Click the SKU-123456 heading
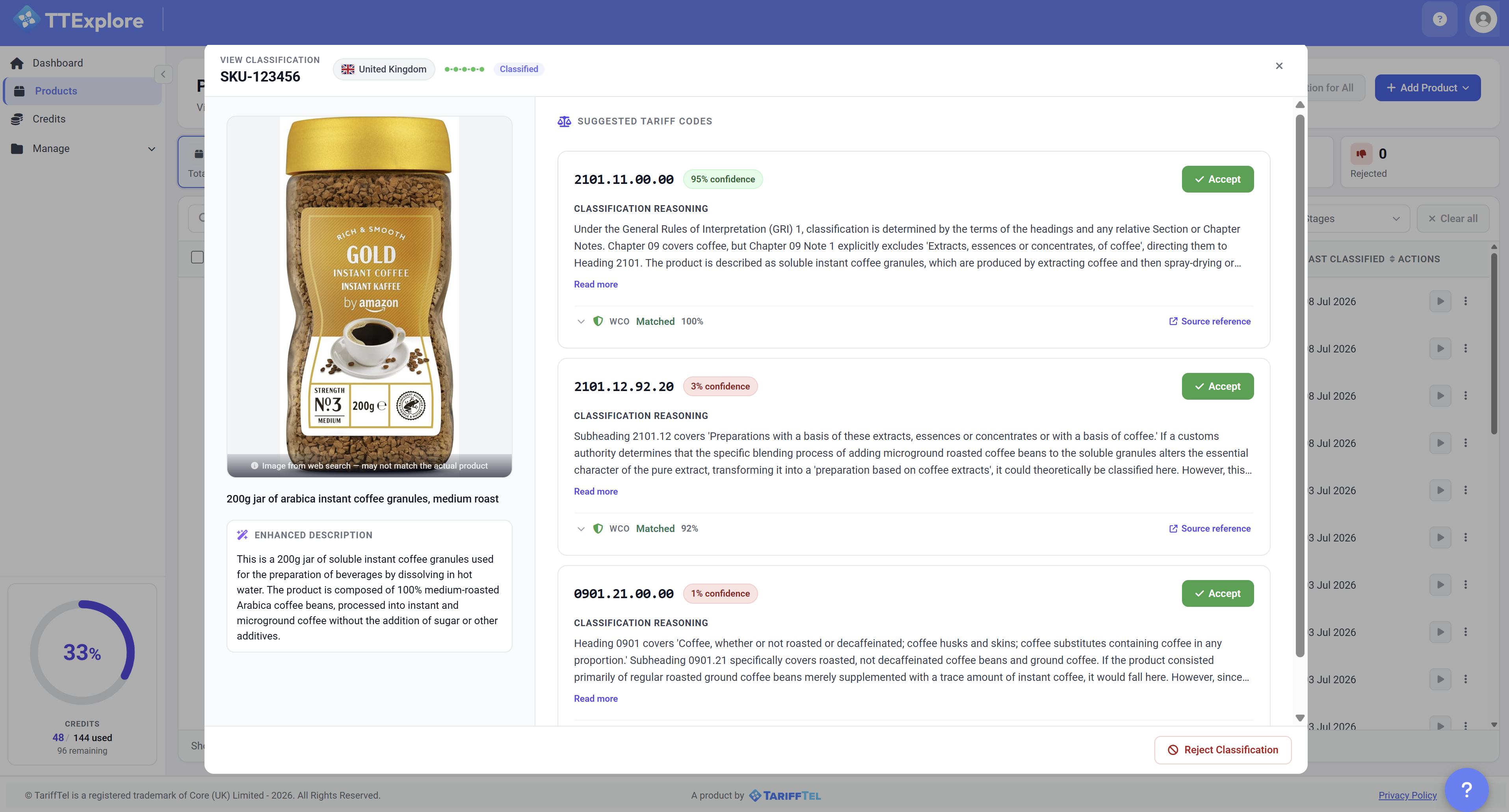The height and width of the screenshot is (812, 1509). point(260,77)
